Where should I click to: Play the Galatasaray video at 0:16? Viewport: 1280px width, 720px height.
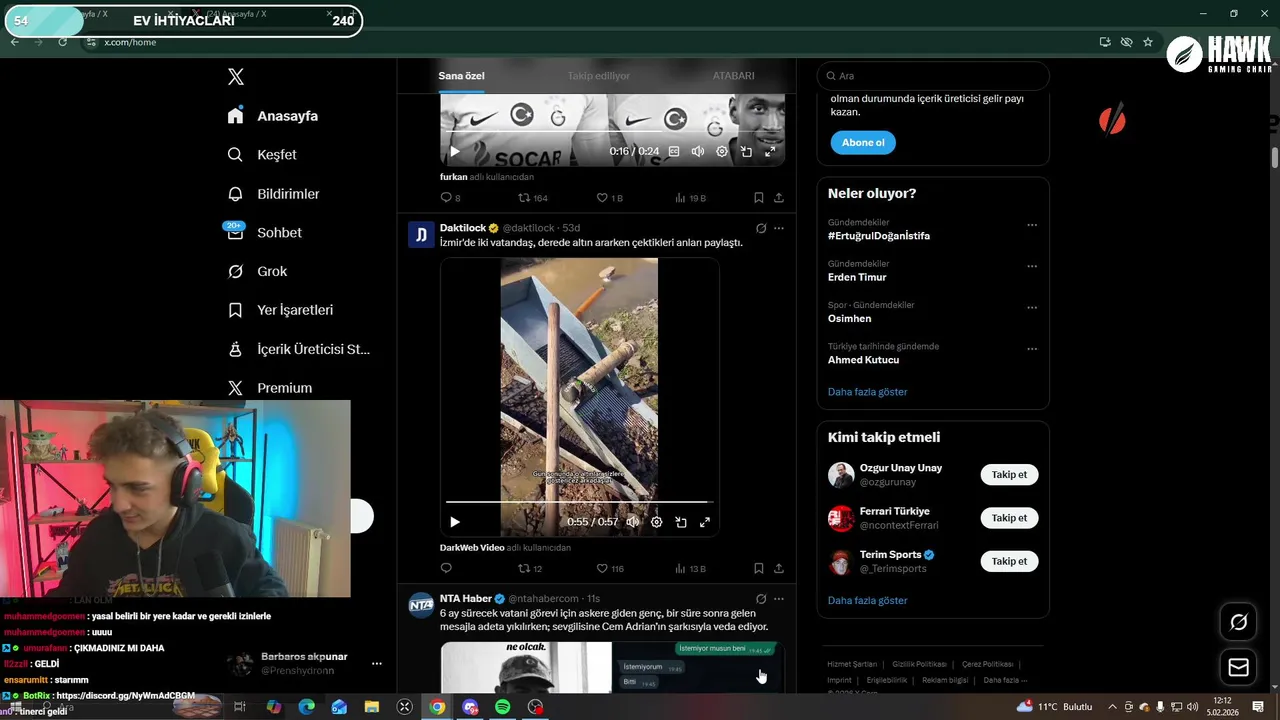454,152
